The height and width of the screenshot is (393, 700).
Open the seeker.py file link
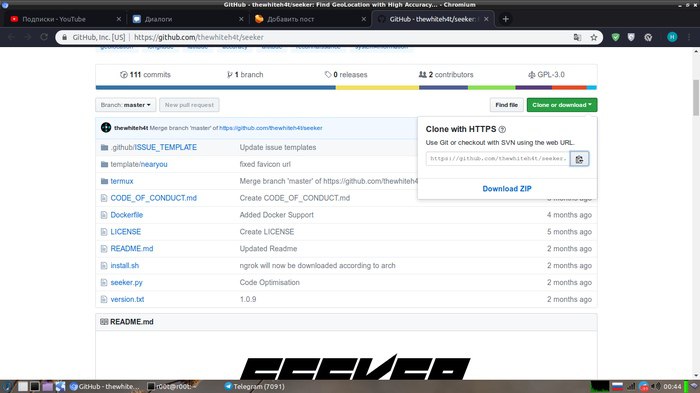tap(126, 283)
